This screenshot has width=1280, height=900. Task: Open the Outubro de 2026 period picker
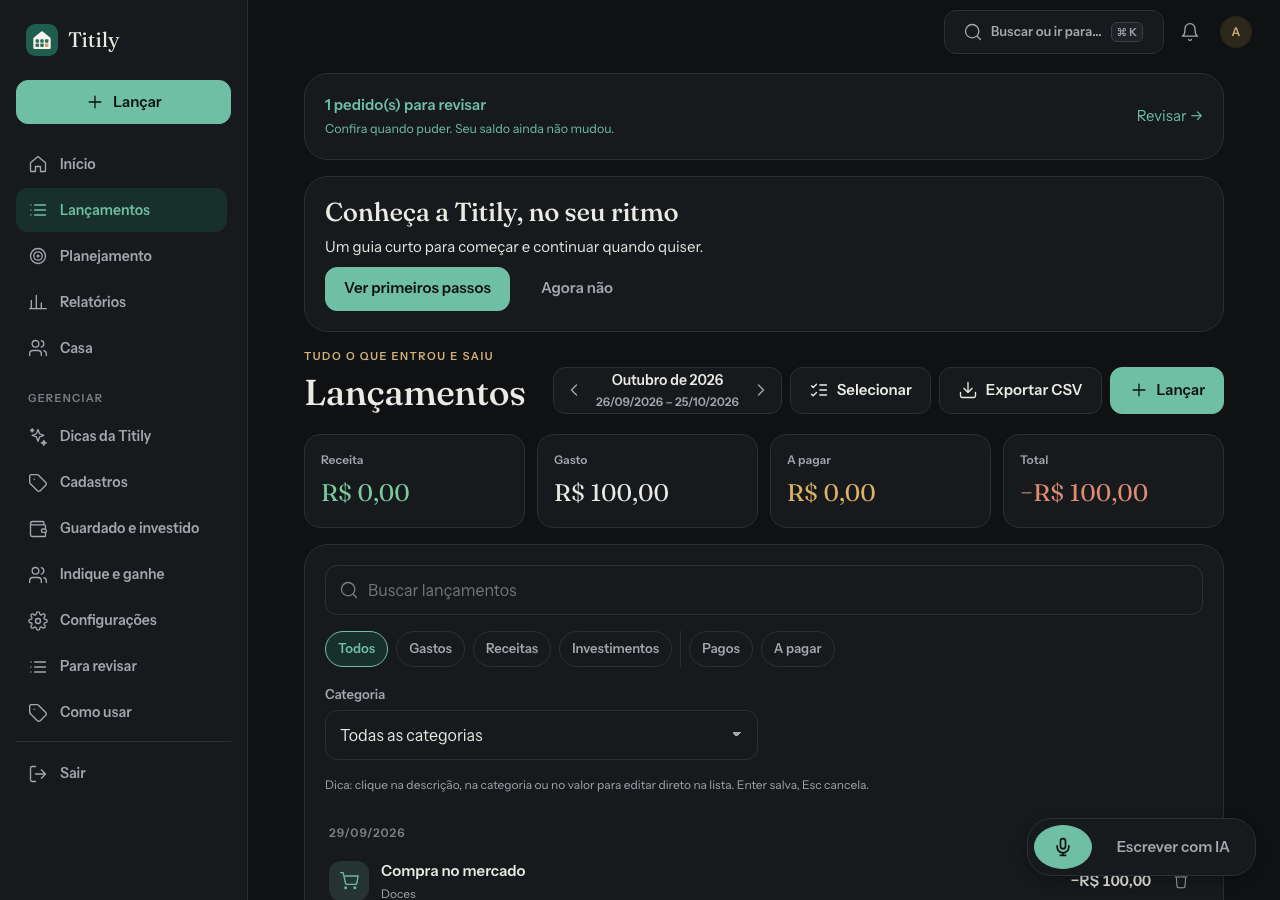pos(667,390)
